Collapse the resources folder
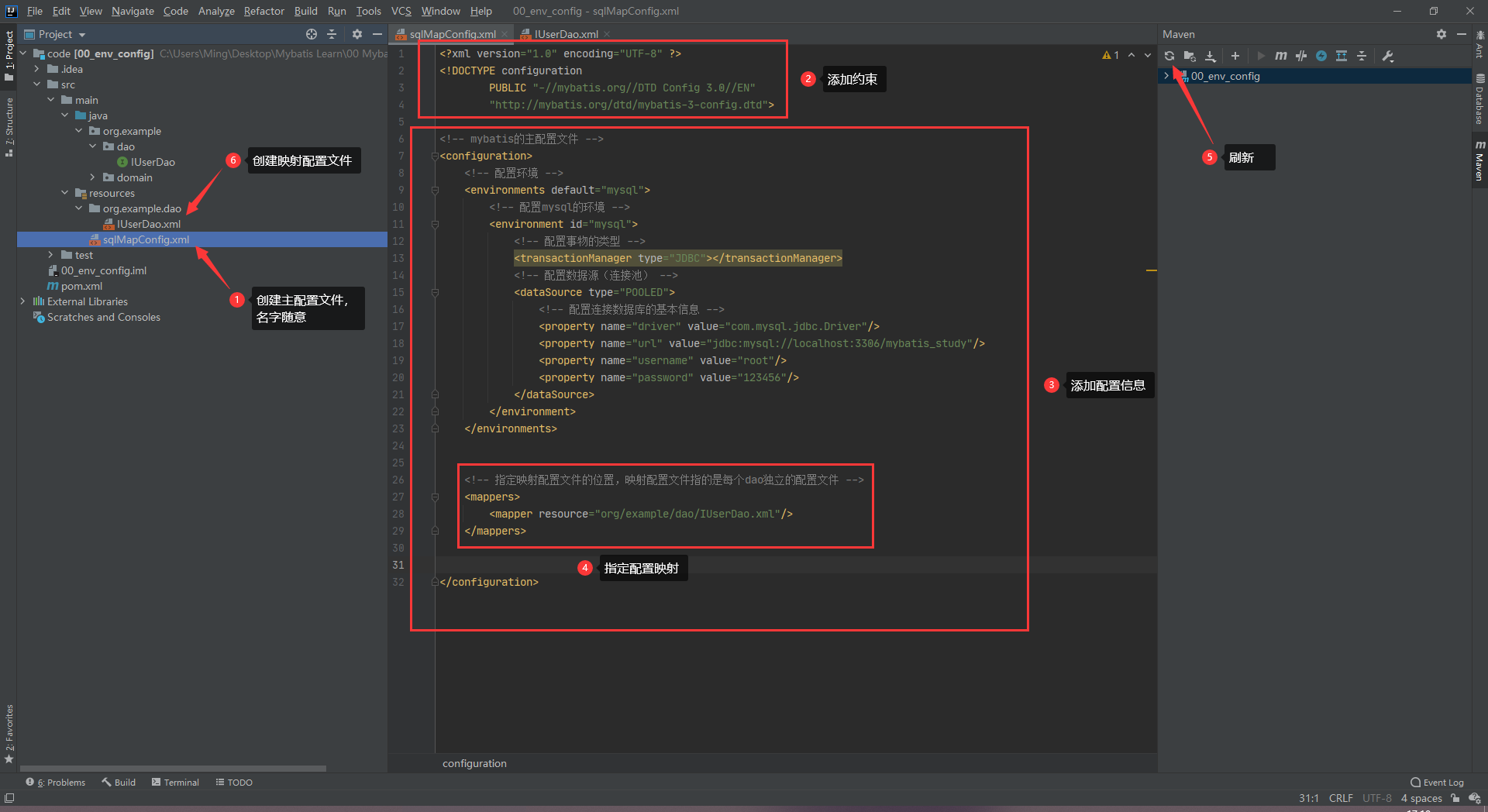Image resolution: width=1488 pixels, height=812 pixels. [x=65, y=193]
